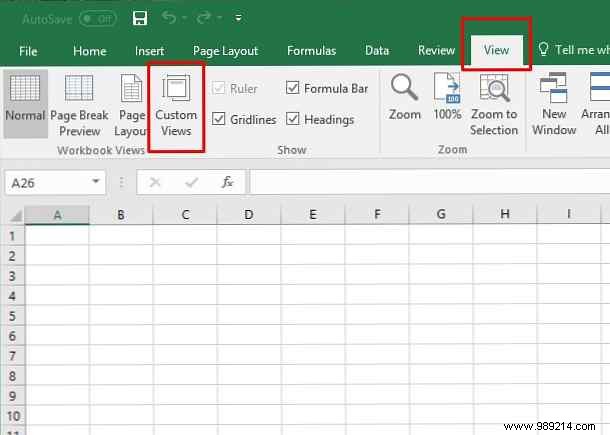Open a New Window
Viewport: 610px width, 435px height.
554,104
